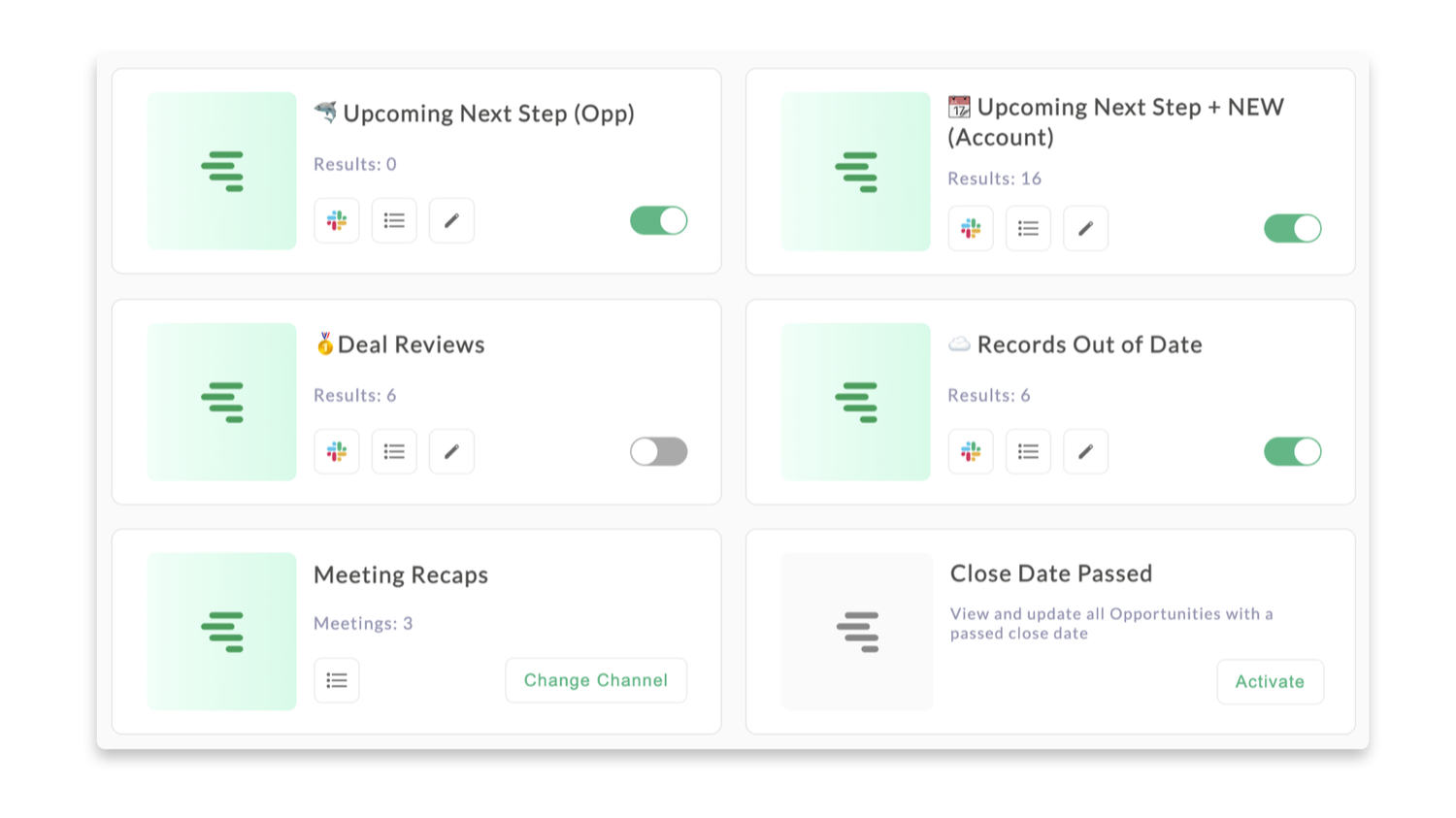
Task: Click the Close Date Passed gray thumbnail
Action: point(857,632)
